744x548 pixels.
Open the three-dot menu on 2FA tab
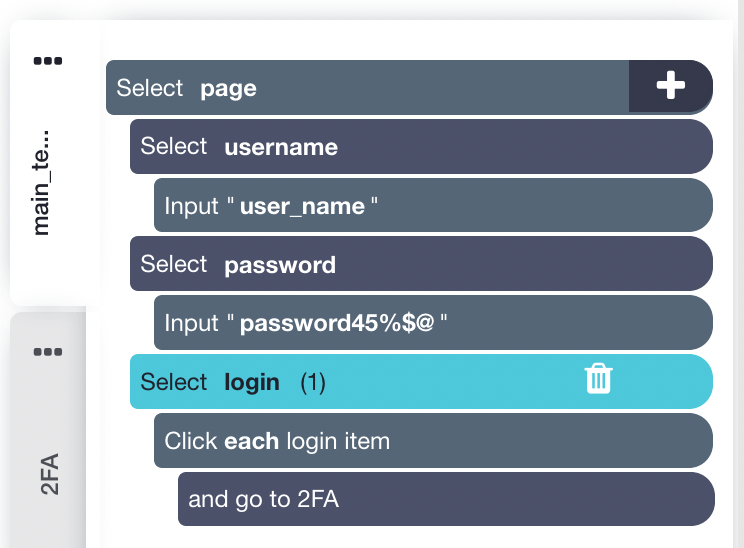[48, 351]
